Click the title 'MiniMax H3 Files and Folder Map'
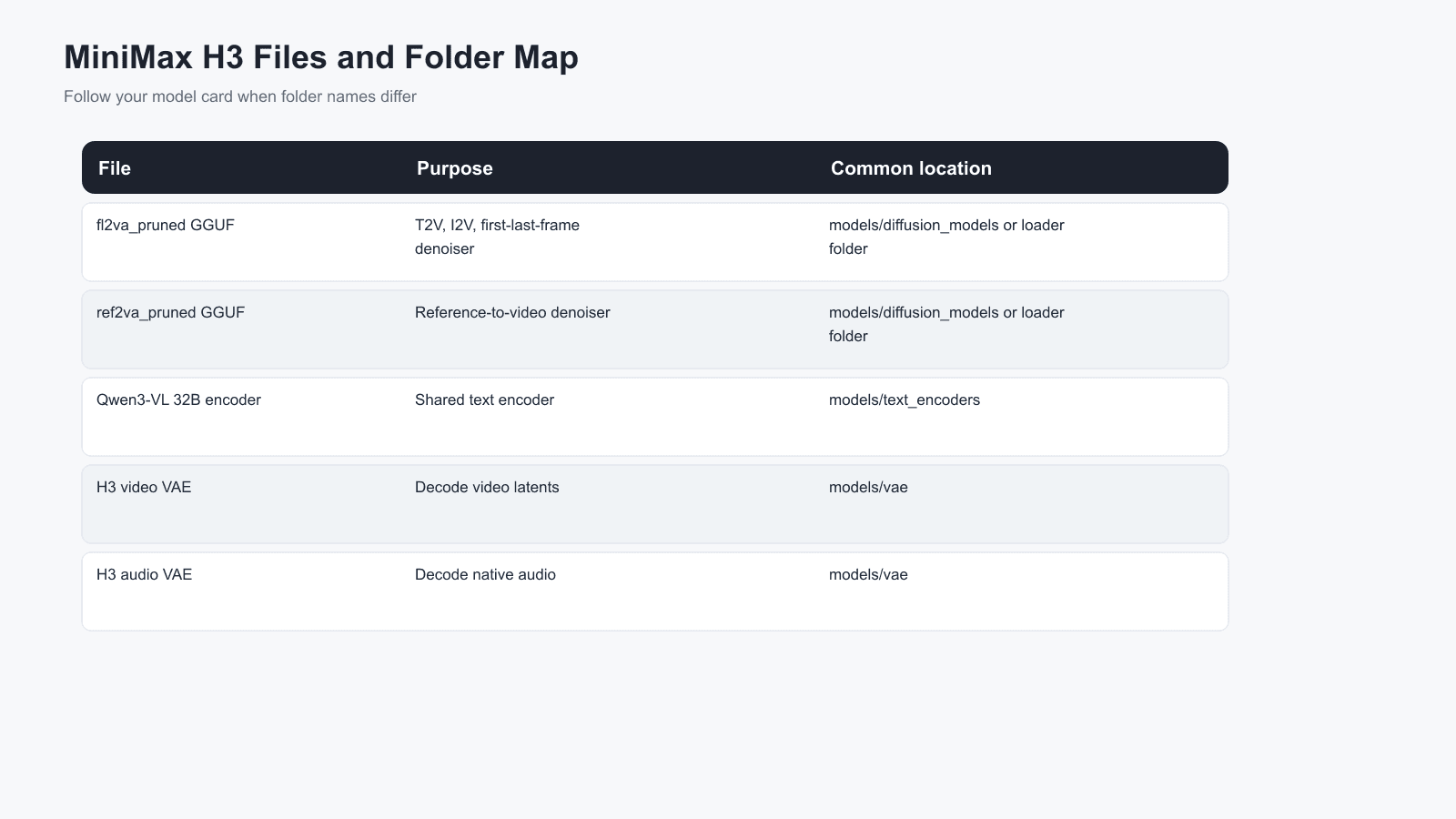The width and height of the screenshot is (1456, 819). pyautogui.click(x=321, y=57)
